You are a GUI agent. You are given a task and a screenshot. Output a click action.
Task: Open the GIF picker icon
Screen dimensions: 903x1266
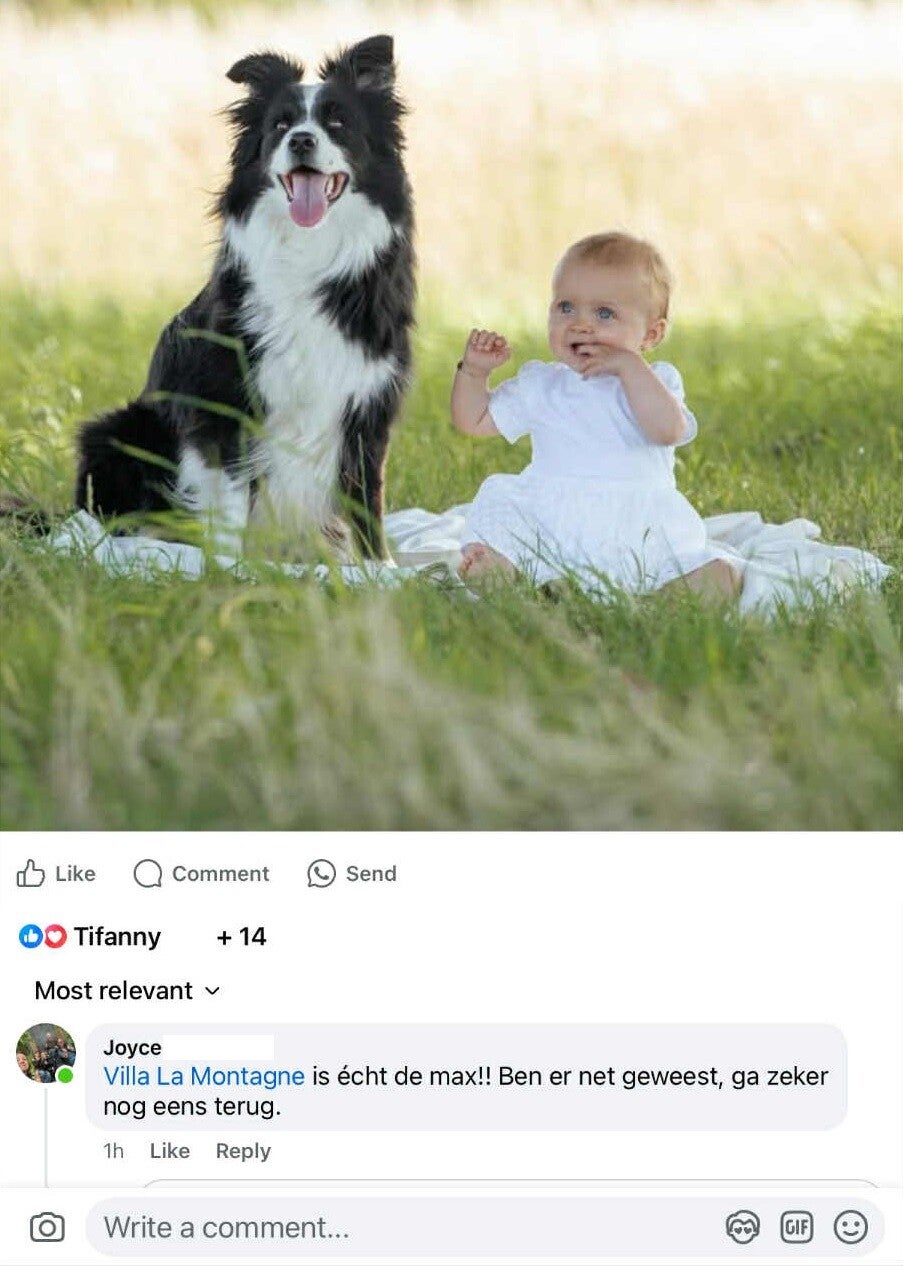(x=797, y=1227)
